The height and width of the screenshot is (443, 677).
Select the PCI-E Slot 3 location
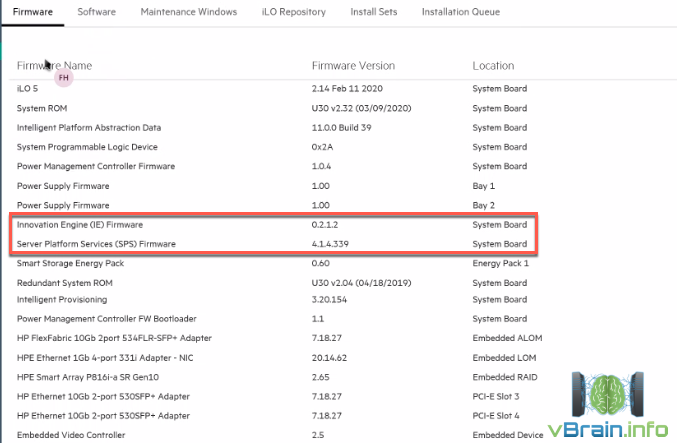point(496,396)
